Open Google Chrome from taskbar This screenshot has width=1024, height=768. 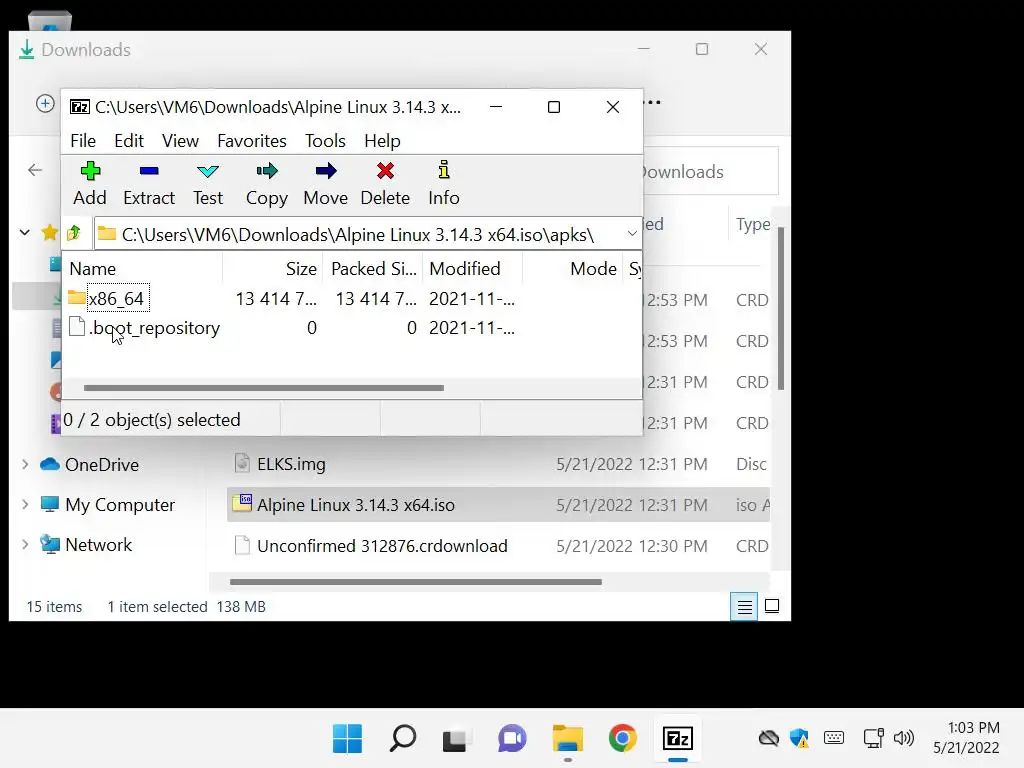622,739
